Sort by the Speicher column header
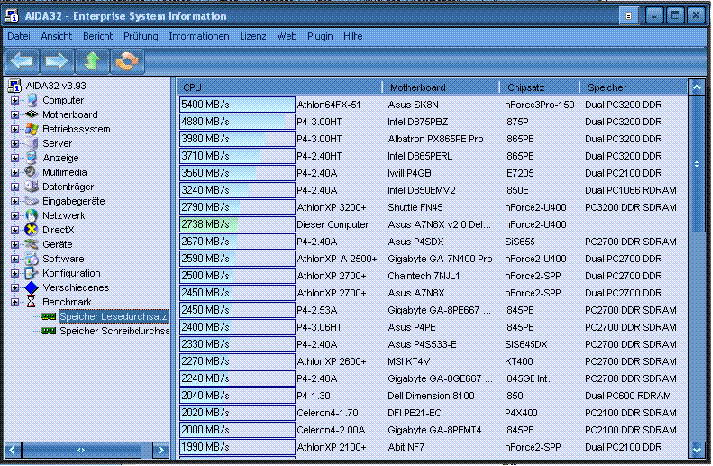This screenshot has height=466, width=713. coord(633,87)
